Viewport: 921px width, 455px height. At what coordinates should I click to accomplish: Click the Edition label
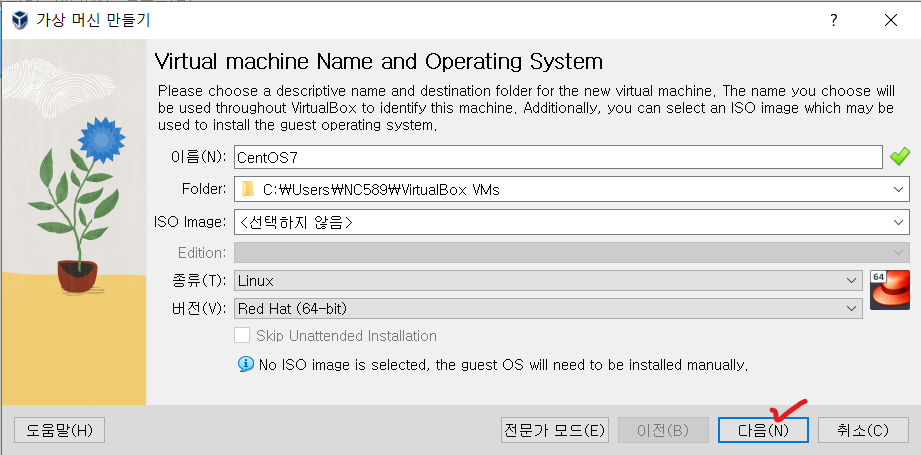pyautogui.click(x=202, y=252)
